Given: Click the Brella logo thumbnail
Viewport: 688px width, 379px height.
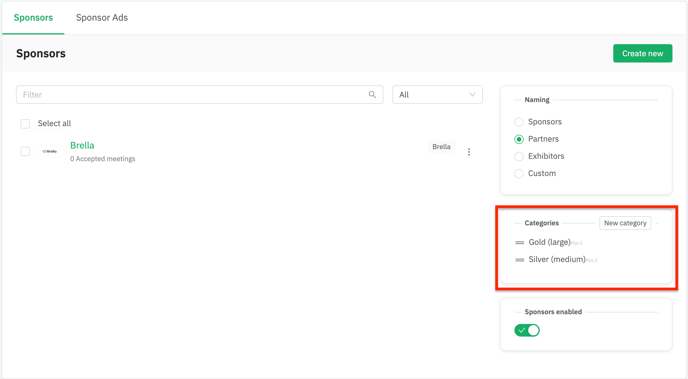Looking at the screenshot, I should tap(50, 151).
